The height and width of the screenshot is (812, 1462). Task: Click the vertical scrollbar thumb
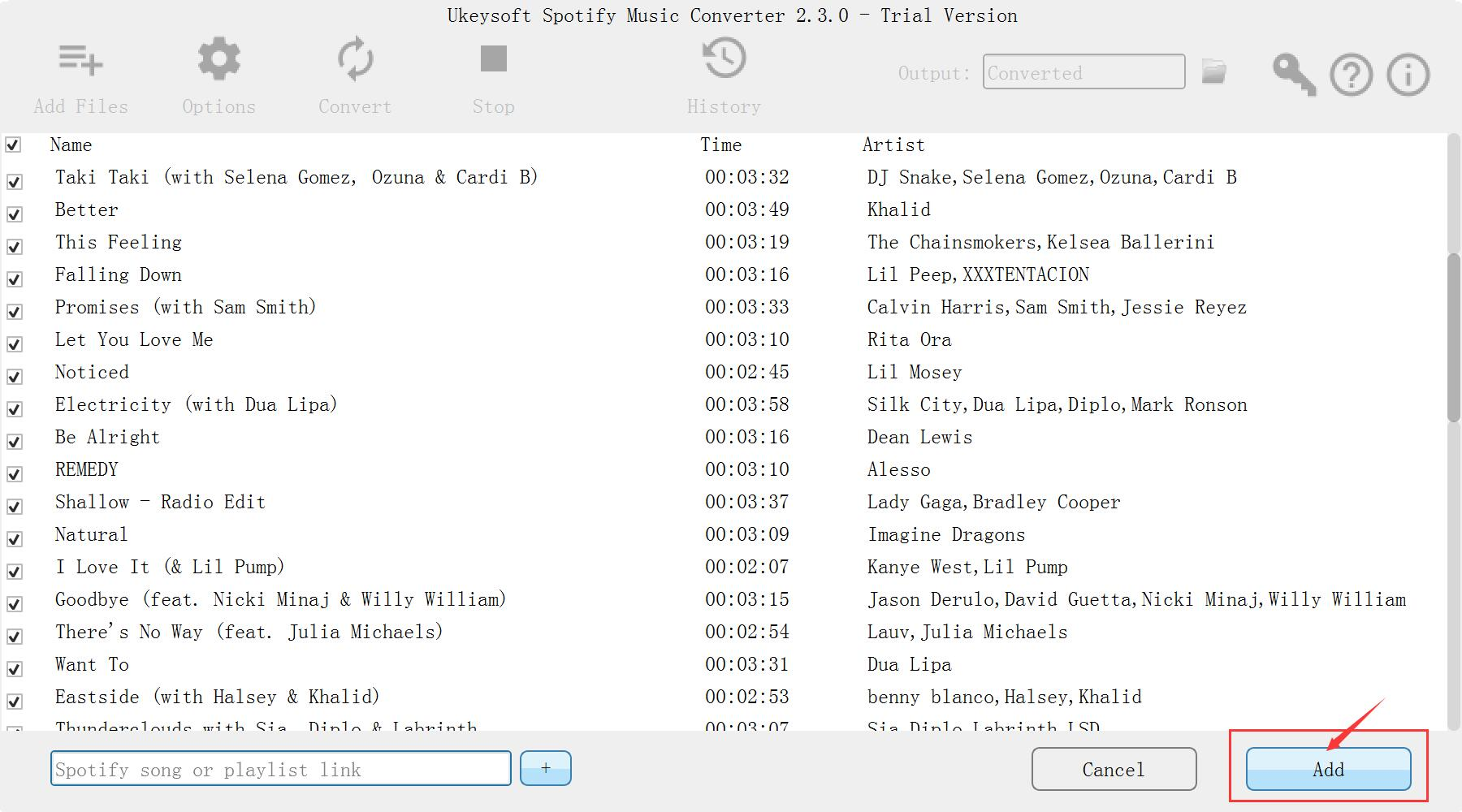pos(1453,337)
